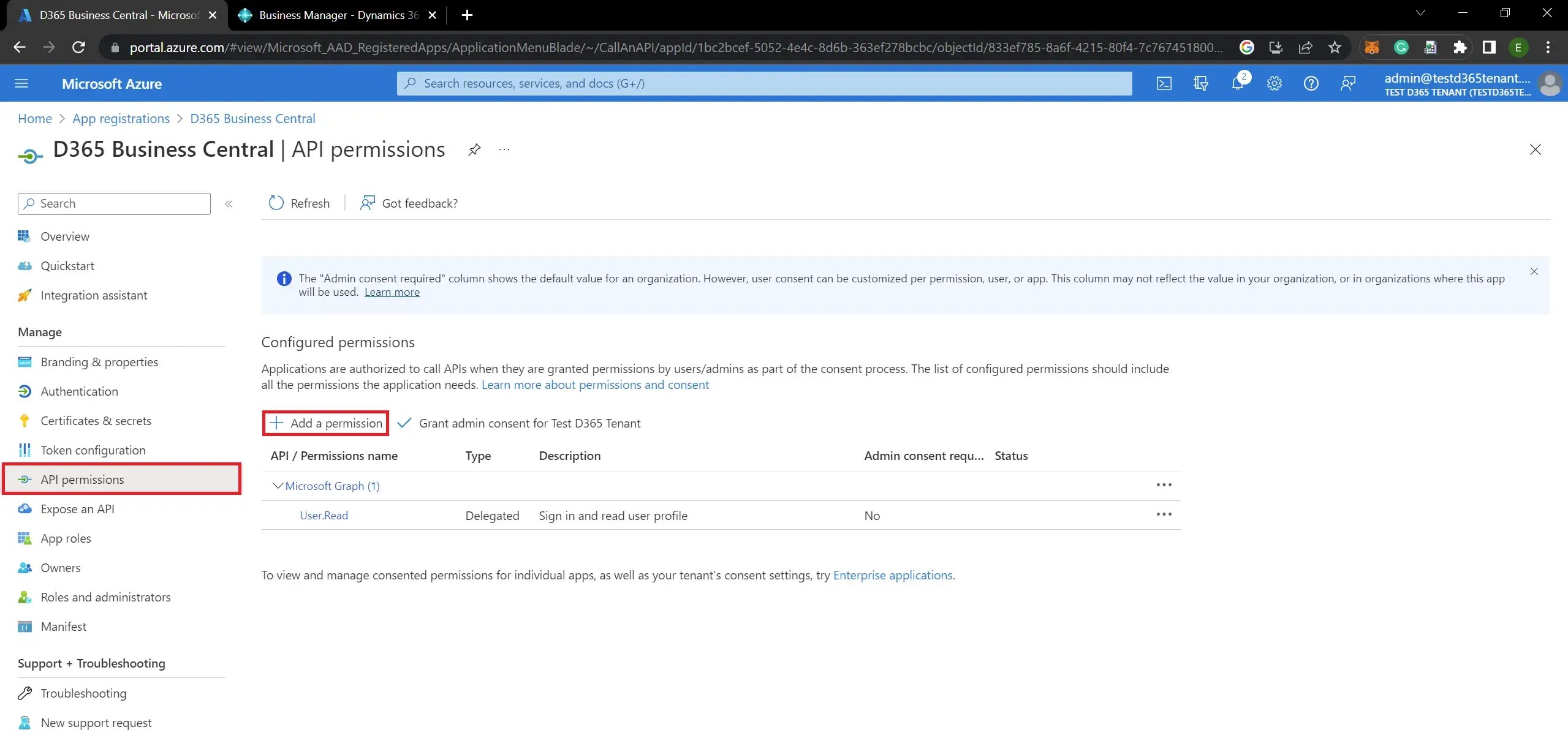Viewport: 1568px width, 738px height.
Task: Pin the API permissions blade
Action: click(x=474, y=149)
